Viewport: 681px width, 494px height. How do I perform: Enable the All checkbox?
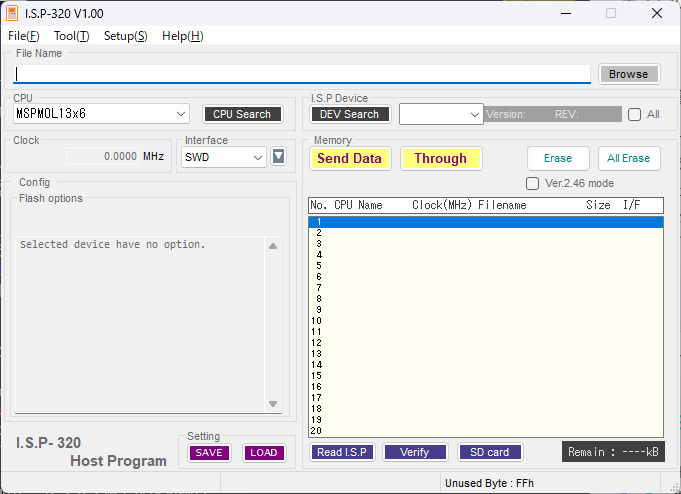(634, 114)
